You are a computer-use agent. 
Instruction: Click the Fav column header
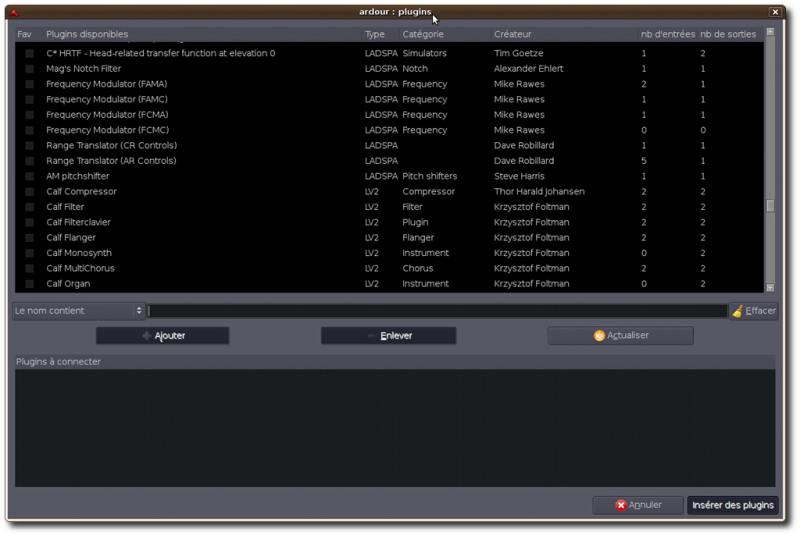(x=24, y=34)
